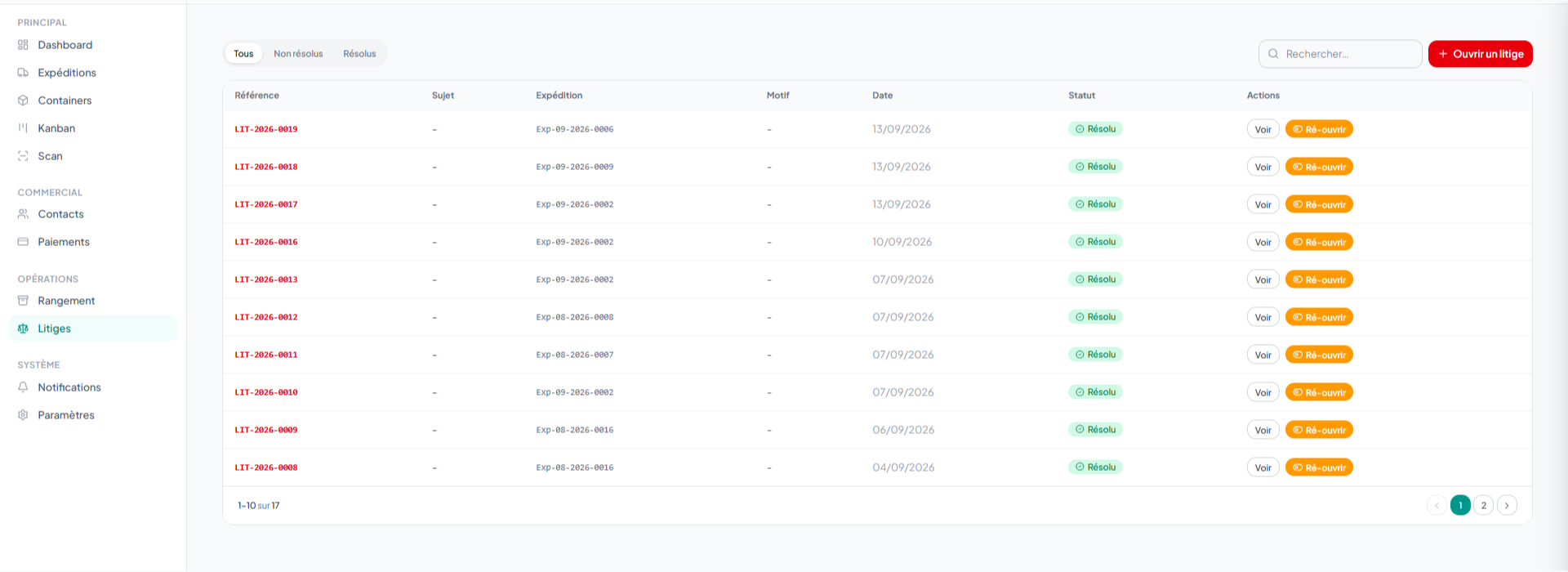Viewport: 1568px width, 572px height.
Task: Select the Tous filter tab
Action: (x=243, y=54)
